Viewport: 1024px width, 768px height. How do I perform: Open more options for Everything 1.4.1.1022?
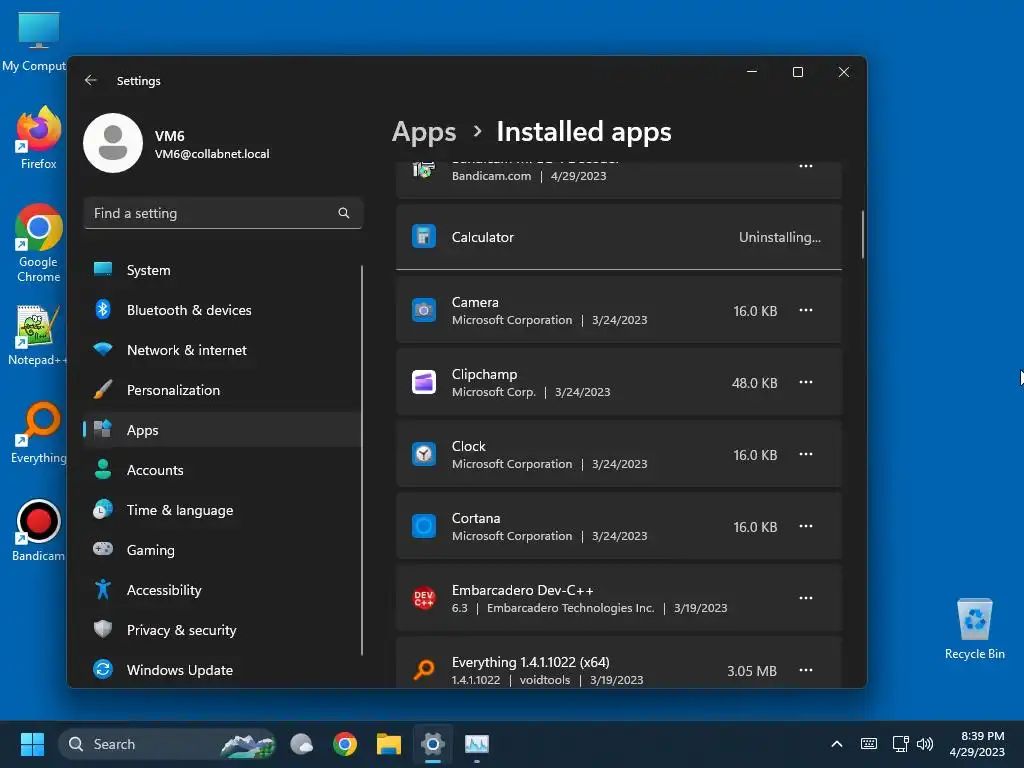(x=806, y=670)
